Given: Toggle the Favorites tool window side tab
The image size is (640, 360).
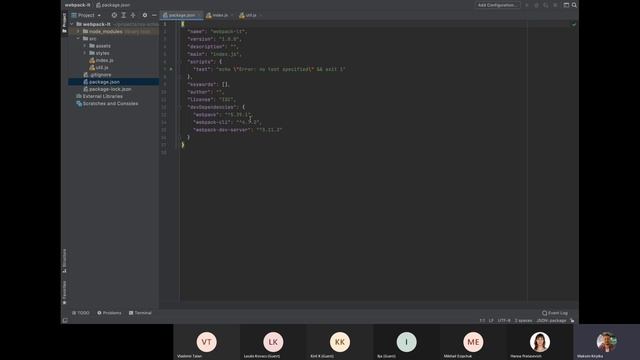Looking at the screenshot, I should 64,292.
